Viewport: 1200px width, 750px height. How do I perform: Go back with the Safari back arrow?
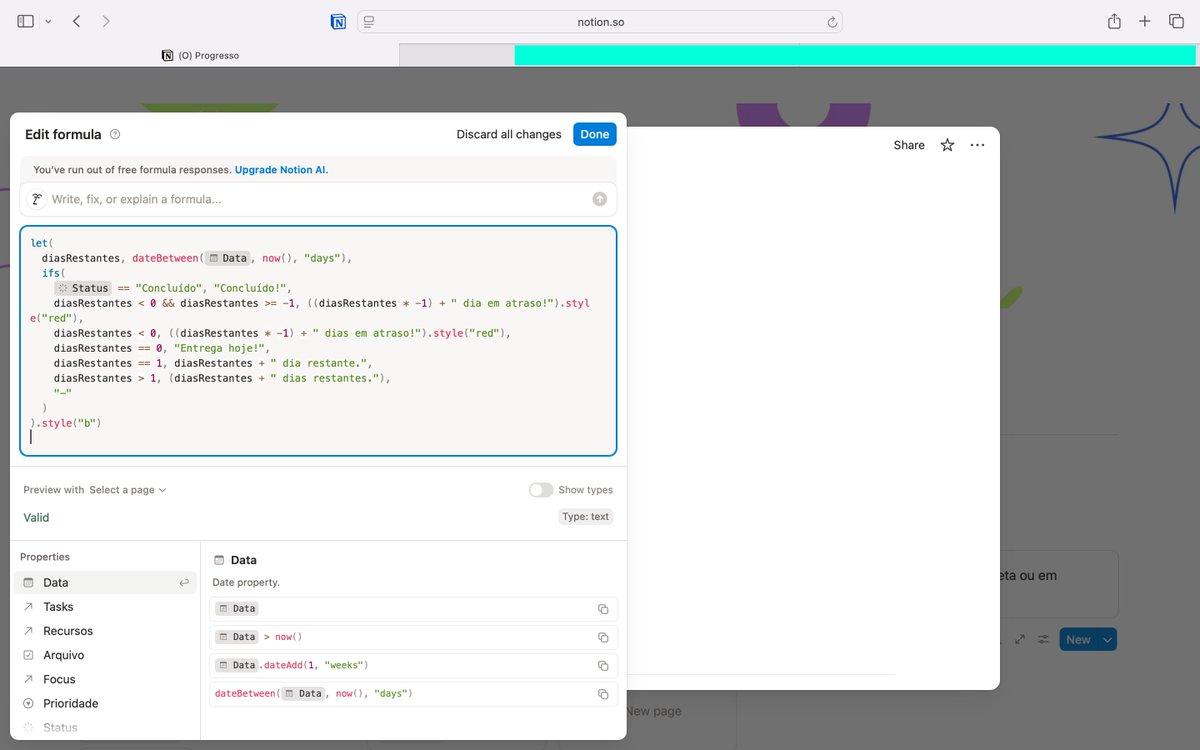pyautogui.click(x=76, y=21)
